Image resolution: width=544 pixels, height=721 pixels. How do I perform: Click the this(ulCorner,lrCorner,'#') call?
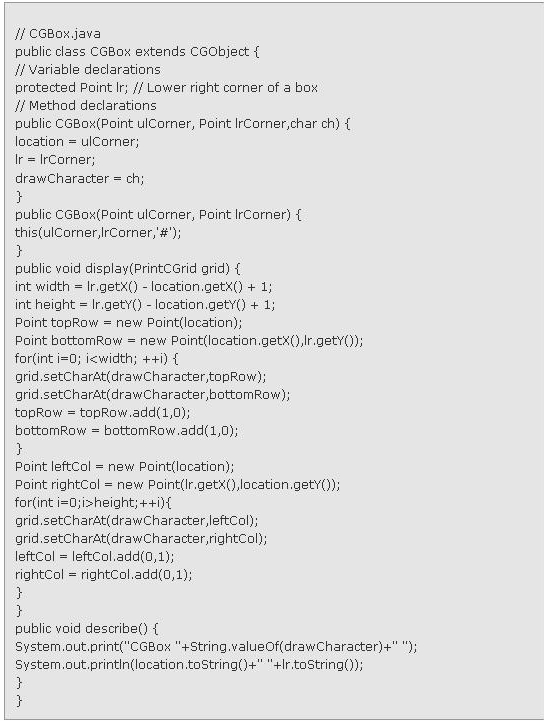[98, 233]
